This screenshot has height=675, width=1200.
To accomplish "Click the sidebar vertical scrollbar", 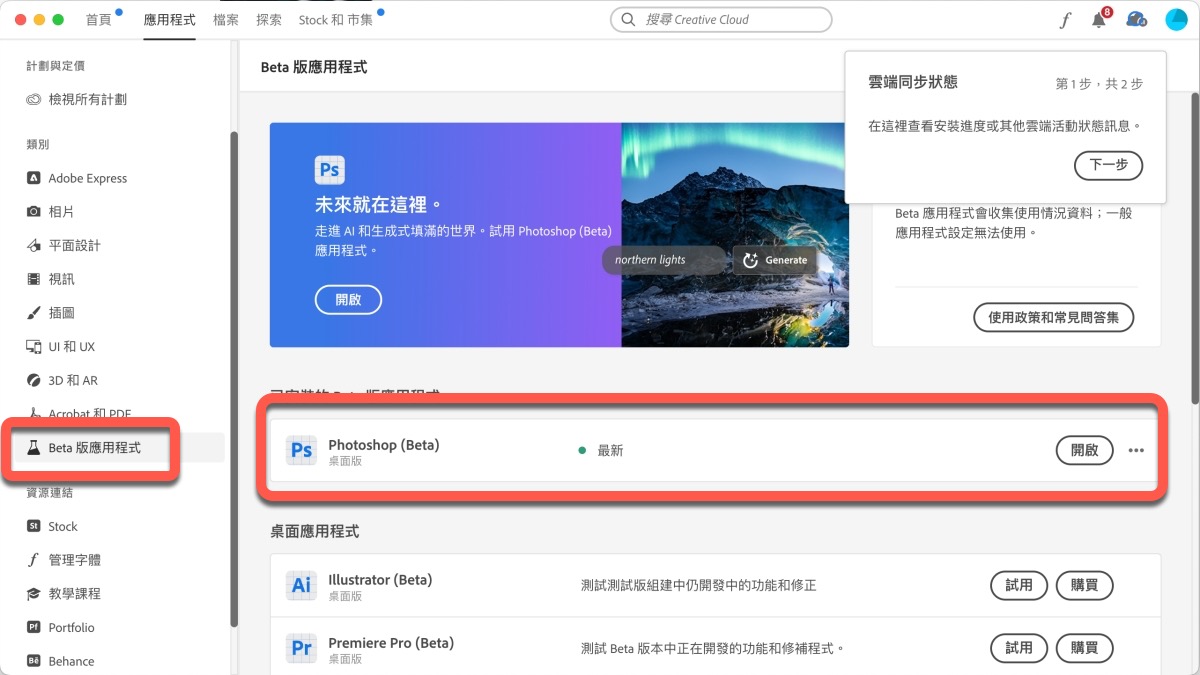I will tap(234, 379).
